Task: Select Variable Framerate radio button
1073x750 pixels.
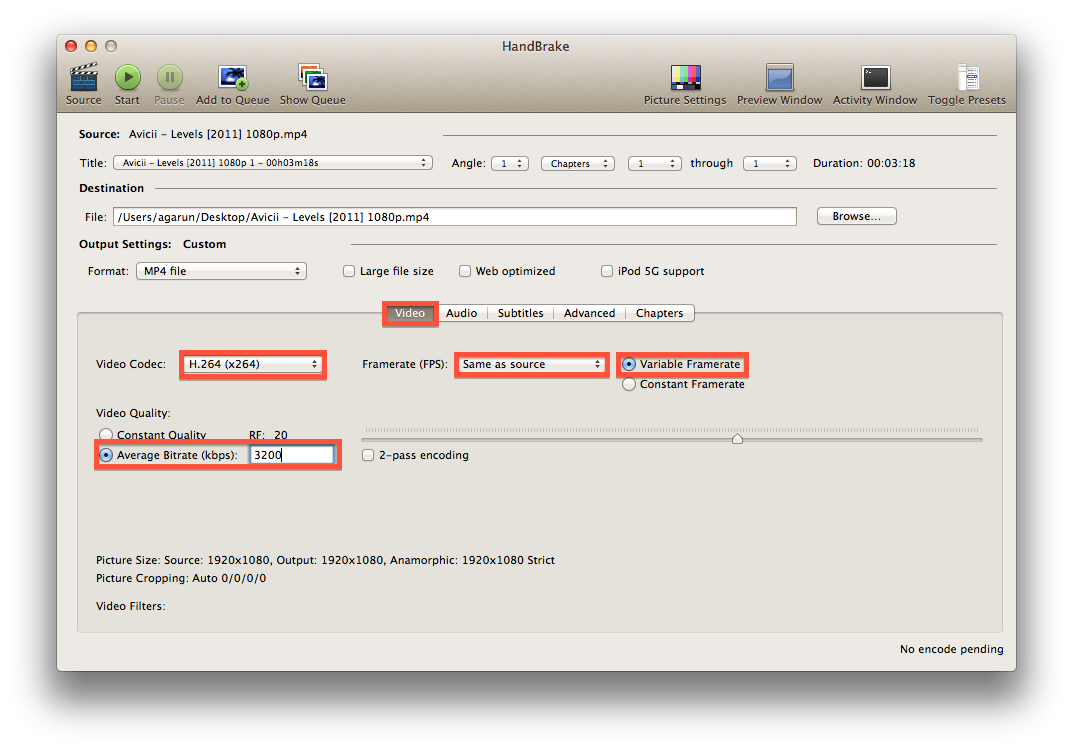Action: 629,364
